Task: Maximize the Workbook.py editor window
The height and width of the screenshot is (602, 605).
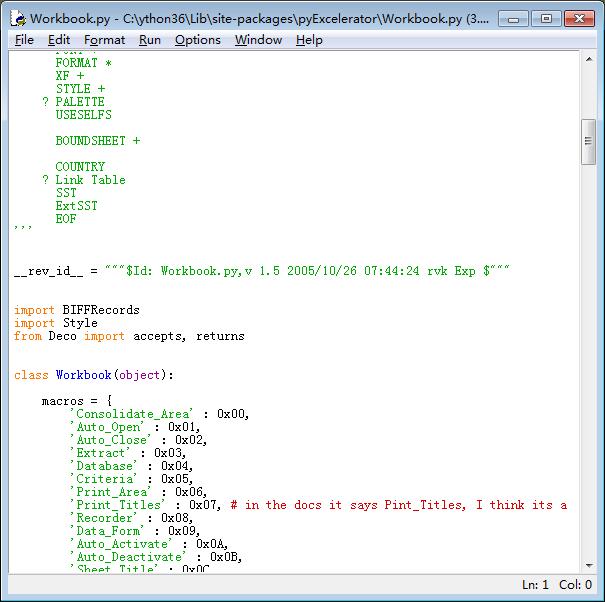Action: pyautogui.click(x=546, y=18)
